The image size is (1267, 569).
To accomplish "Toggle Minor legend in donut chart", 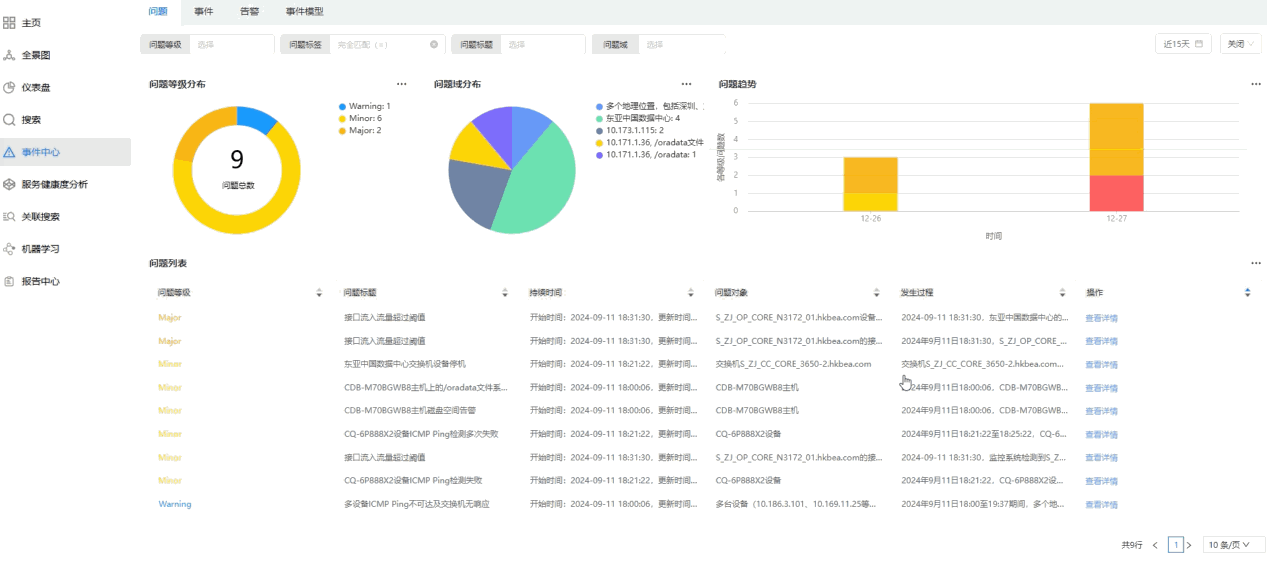I will point(364,118).
